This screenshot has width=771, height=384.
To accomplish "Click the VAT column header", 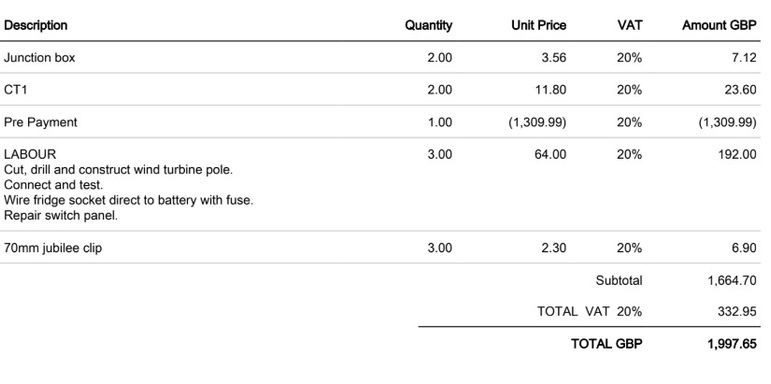I will click(630, 25).
